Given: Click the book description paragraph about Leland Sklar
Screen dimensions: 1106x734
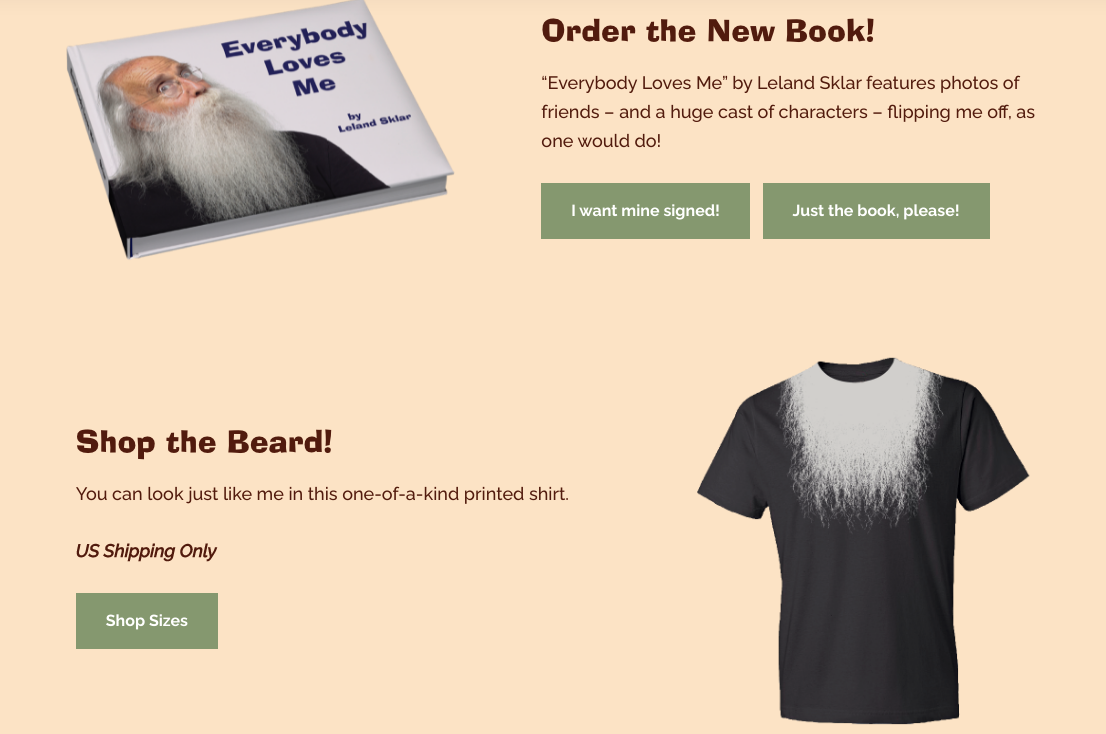Looking at the screenshot, I should pyautogui.click(x=788, y=111).
